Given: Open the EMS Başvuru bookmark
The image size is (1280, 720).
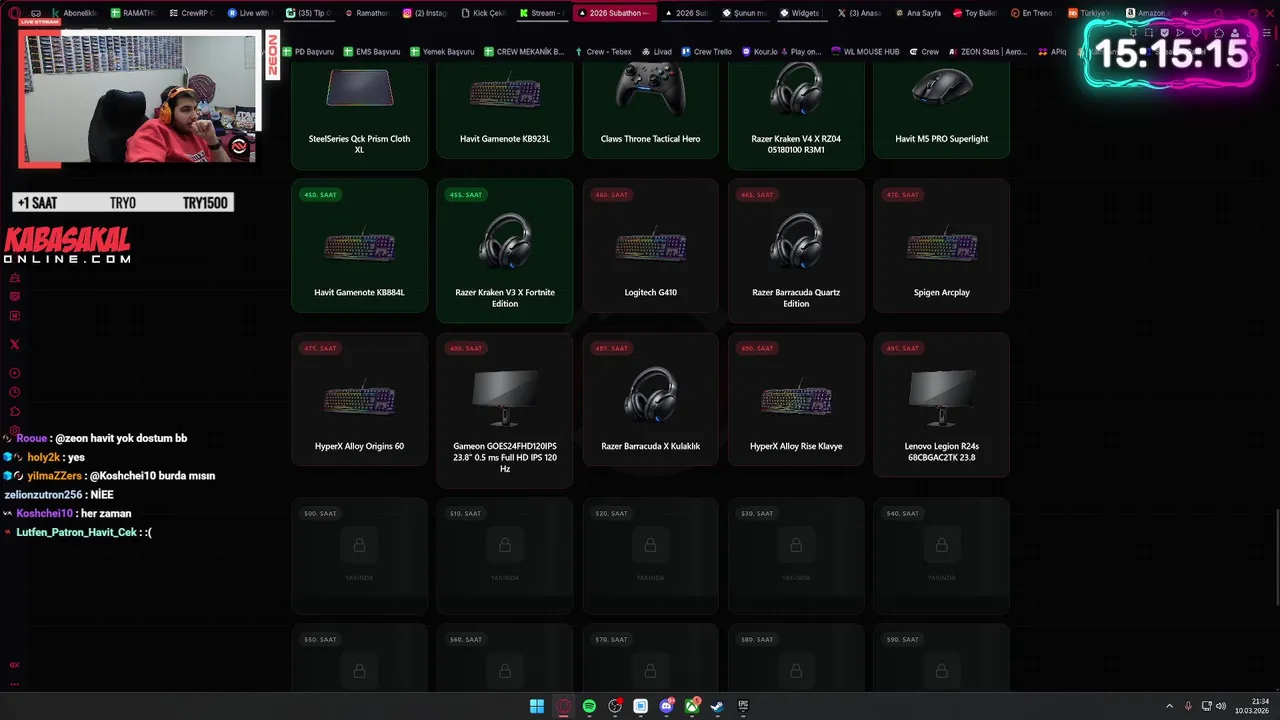Looking at the screenshot, I should pyautogui.click(x=372, y=51).
